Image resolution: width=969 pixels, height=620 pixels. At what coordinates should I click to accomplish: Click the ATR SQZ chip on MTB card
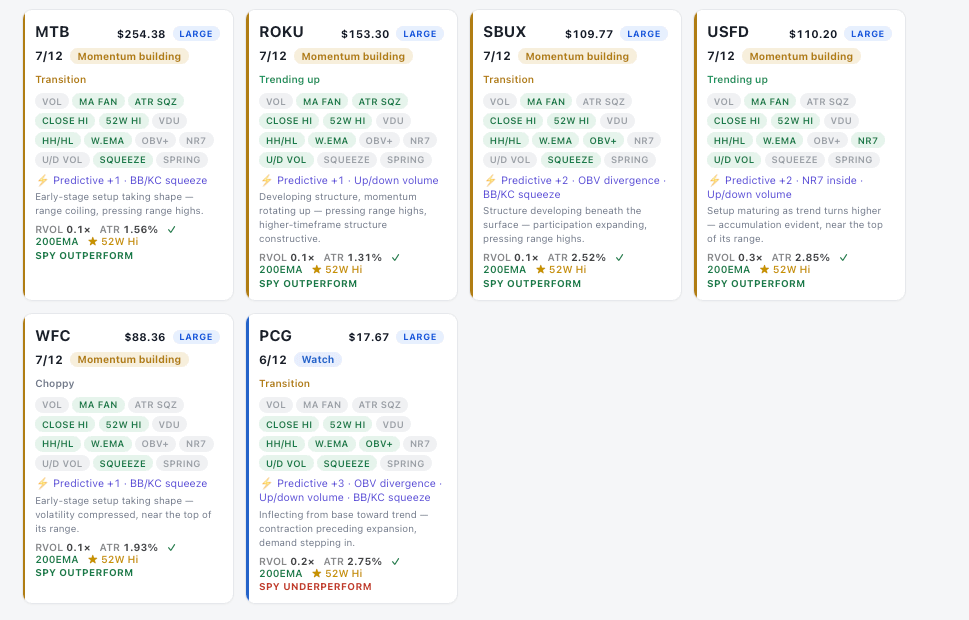[156, 101]
